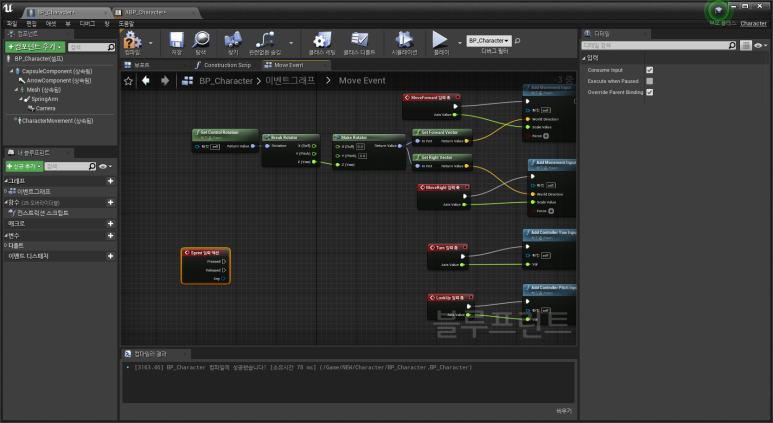This screenshot has height=423, width=773.
Task: Click the Clear button in compiler results
Action: pyautogui.click(x=564, y=411)
